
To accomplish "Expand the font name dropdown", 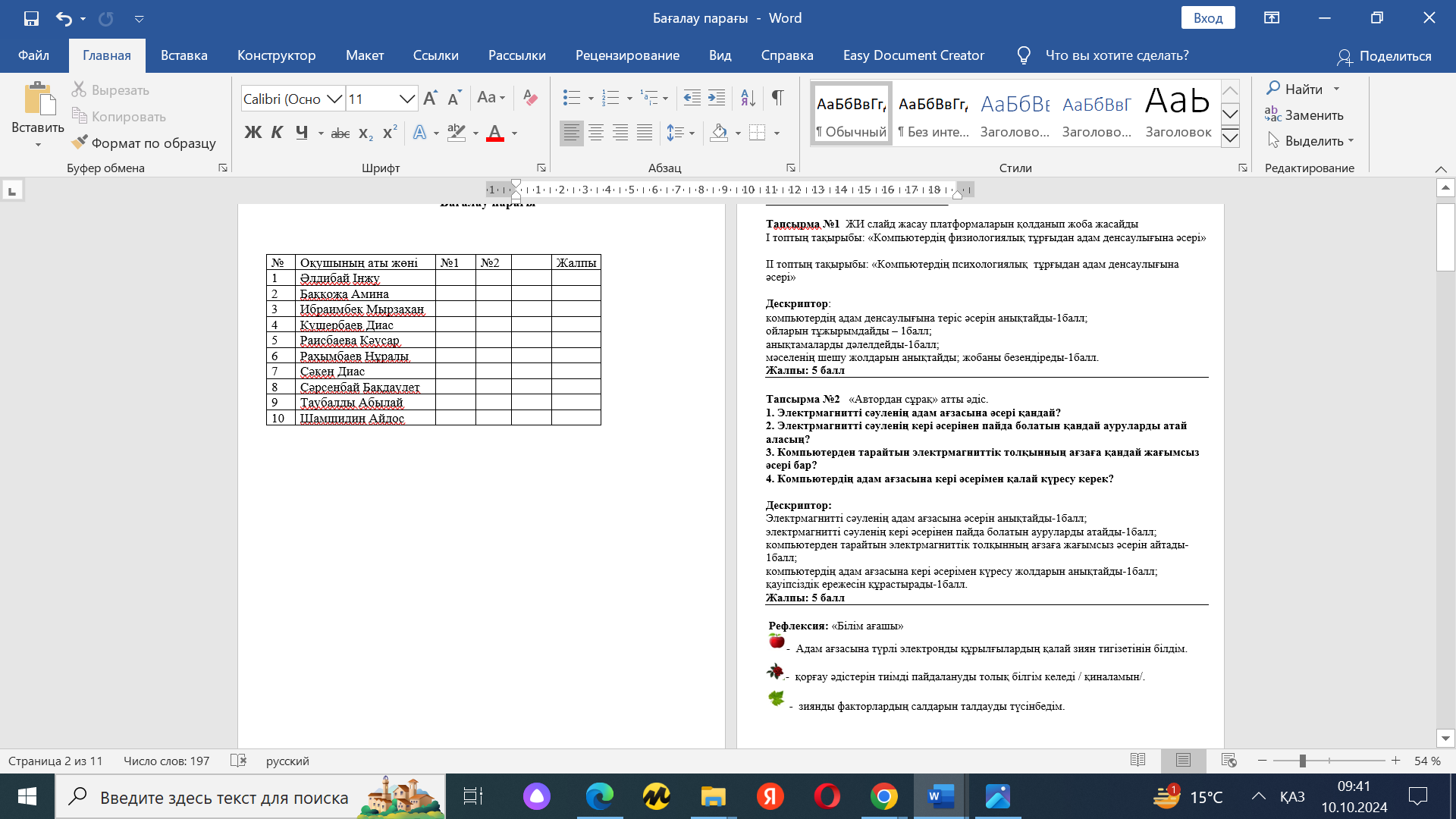I will 334,99.
